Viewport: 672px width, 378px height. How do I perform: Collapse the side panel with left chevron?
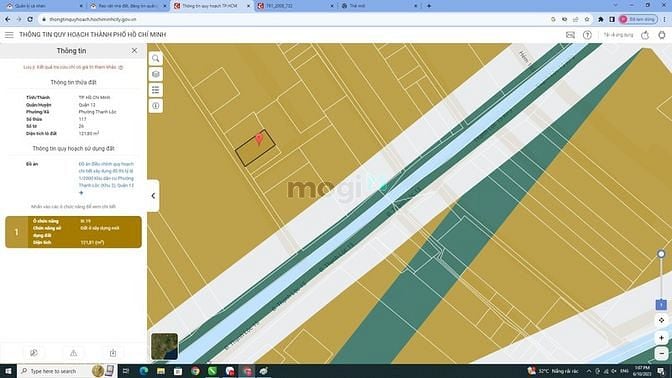[x=153, y=196]
